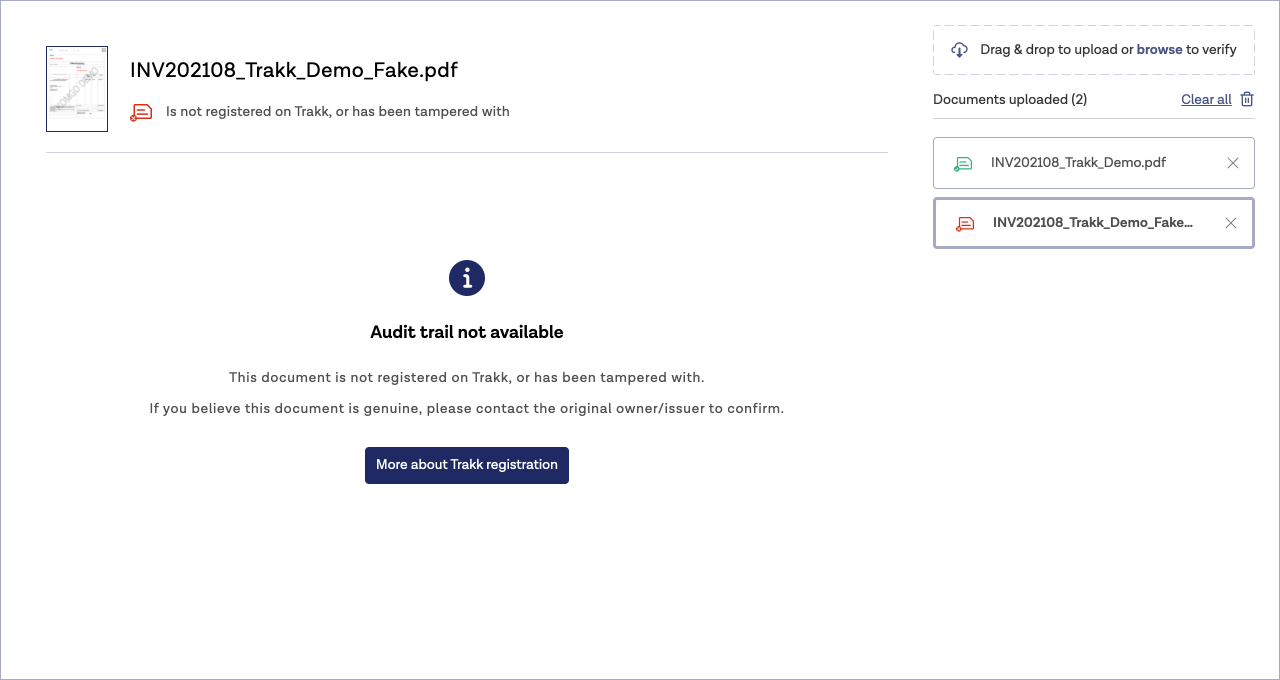Click the Audit trail not available heading
1280x680 pixels.
pyautogui.click(x=467, y=332)
